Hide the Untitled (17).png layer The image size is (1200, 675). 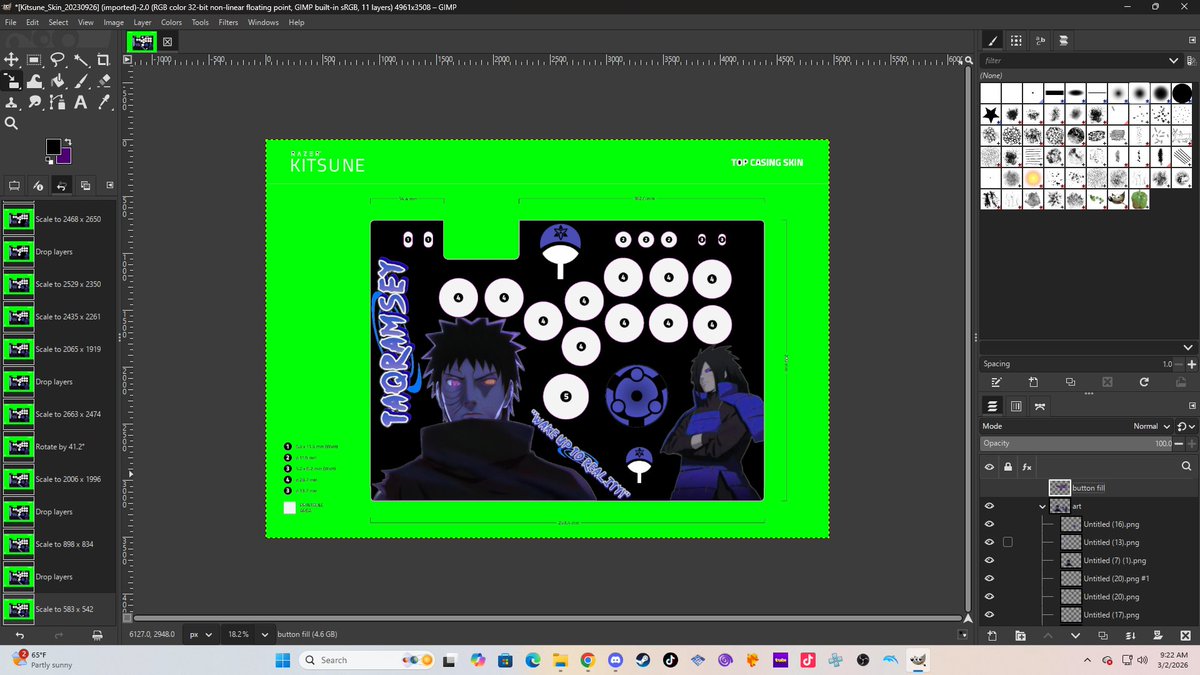(x=989, y=615)
